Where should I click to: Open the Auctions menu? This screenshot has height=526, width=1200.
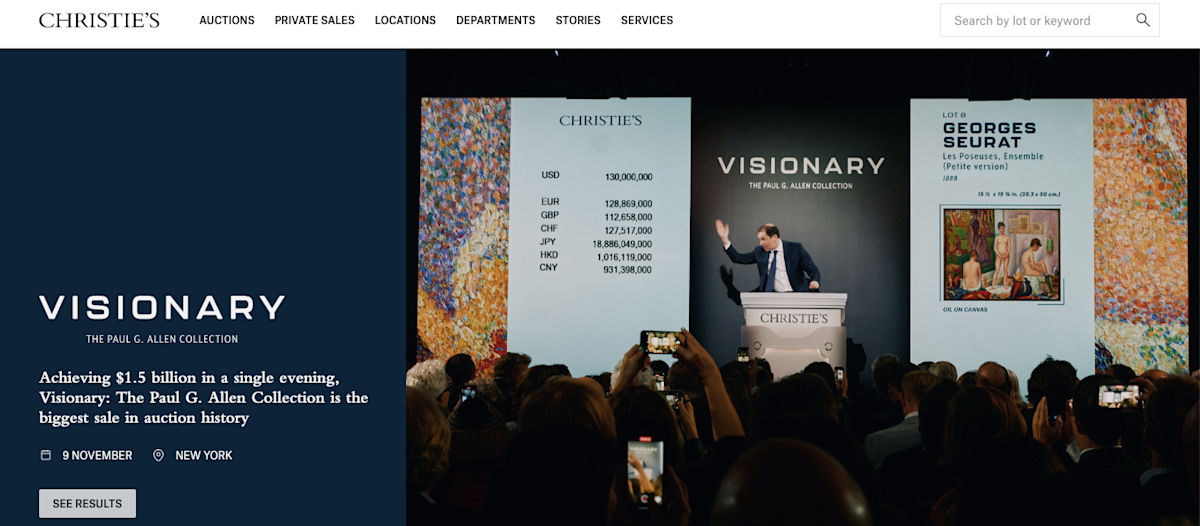[227, 20]
